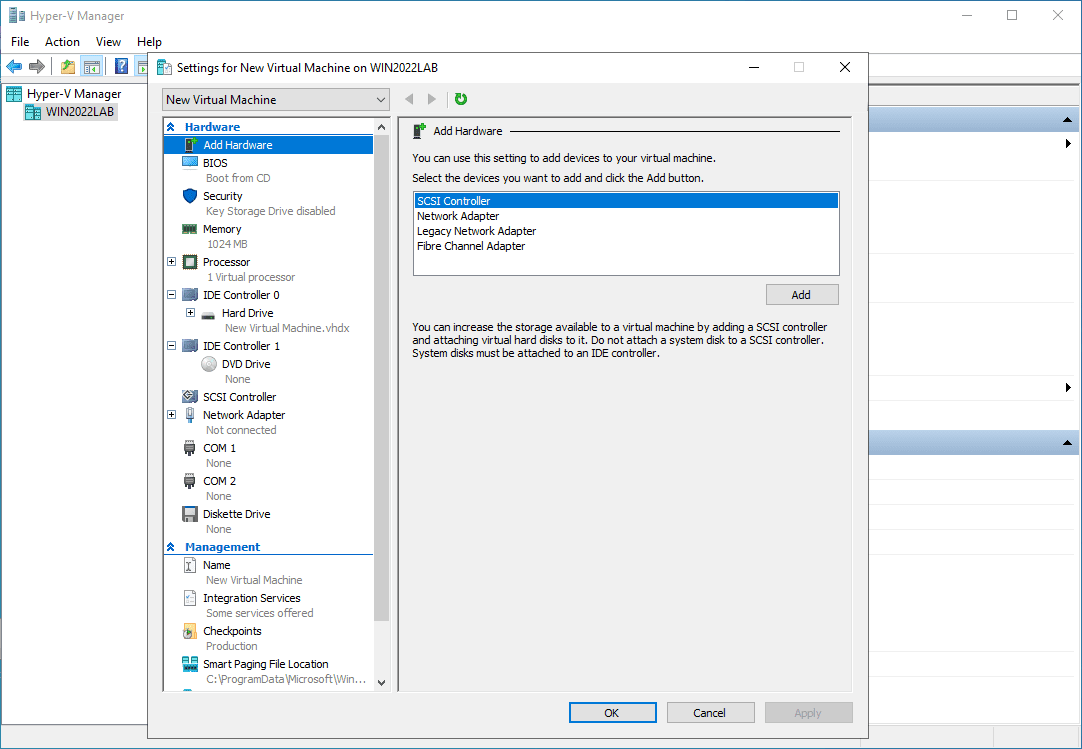Viewport: 1082px width, 749px height.
Task: Select the Integration Services icon
Action: (x=190, y=599)
